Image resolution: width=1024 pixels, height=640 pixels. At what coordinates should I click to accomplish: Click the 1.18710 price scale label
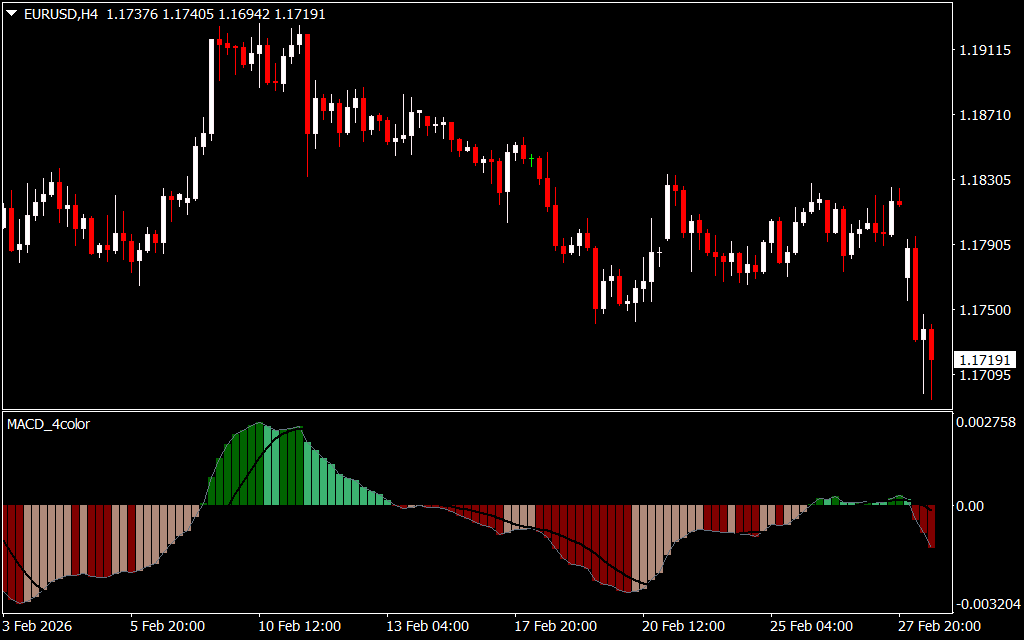[x=984, y=116]
